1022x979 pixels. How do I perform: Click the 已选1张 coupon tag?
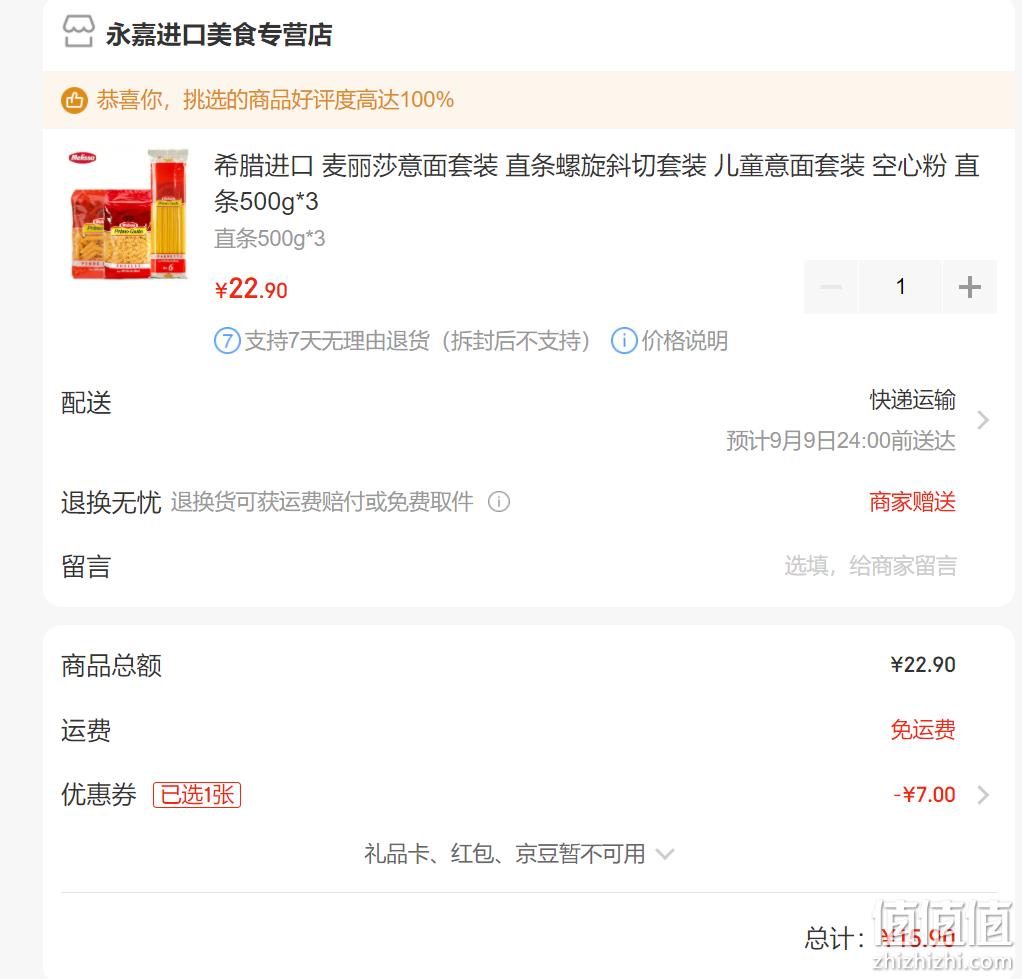[197, 795]
